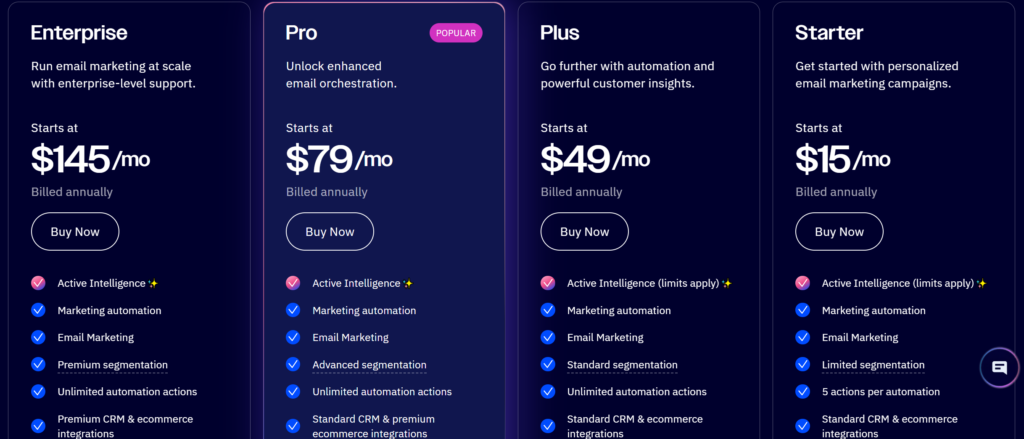Screen dimensions: 1024x439
Task: Expand Limited segmentation details in Starter
Action: pos(873,365)
